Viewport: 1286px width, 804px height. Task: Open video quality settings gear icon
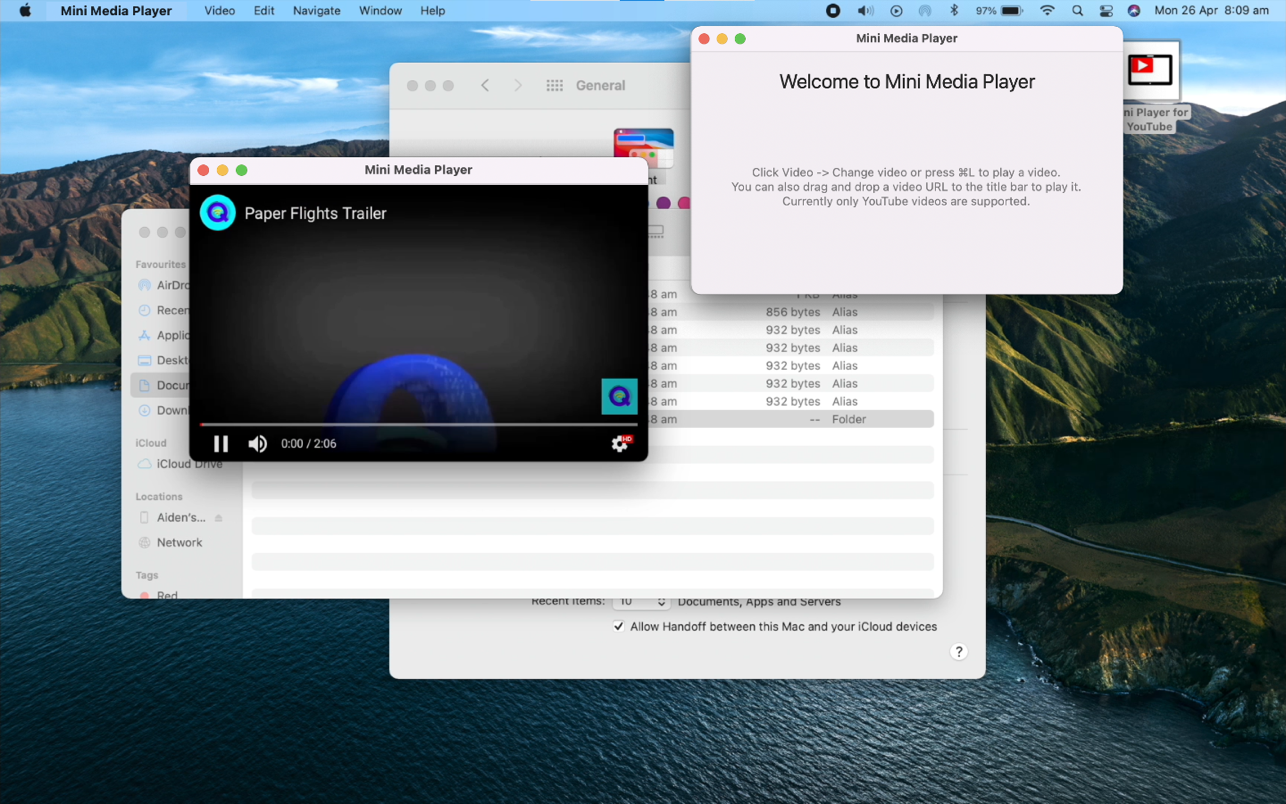[x=620, y=444]
